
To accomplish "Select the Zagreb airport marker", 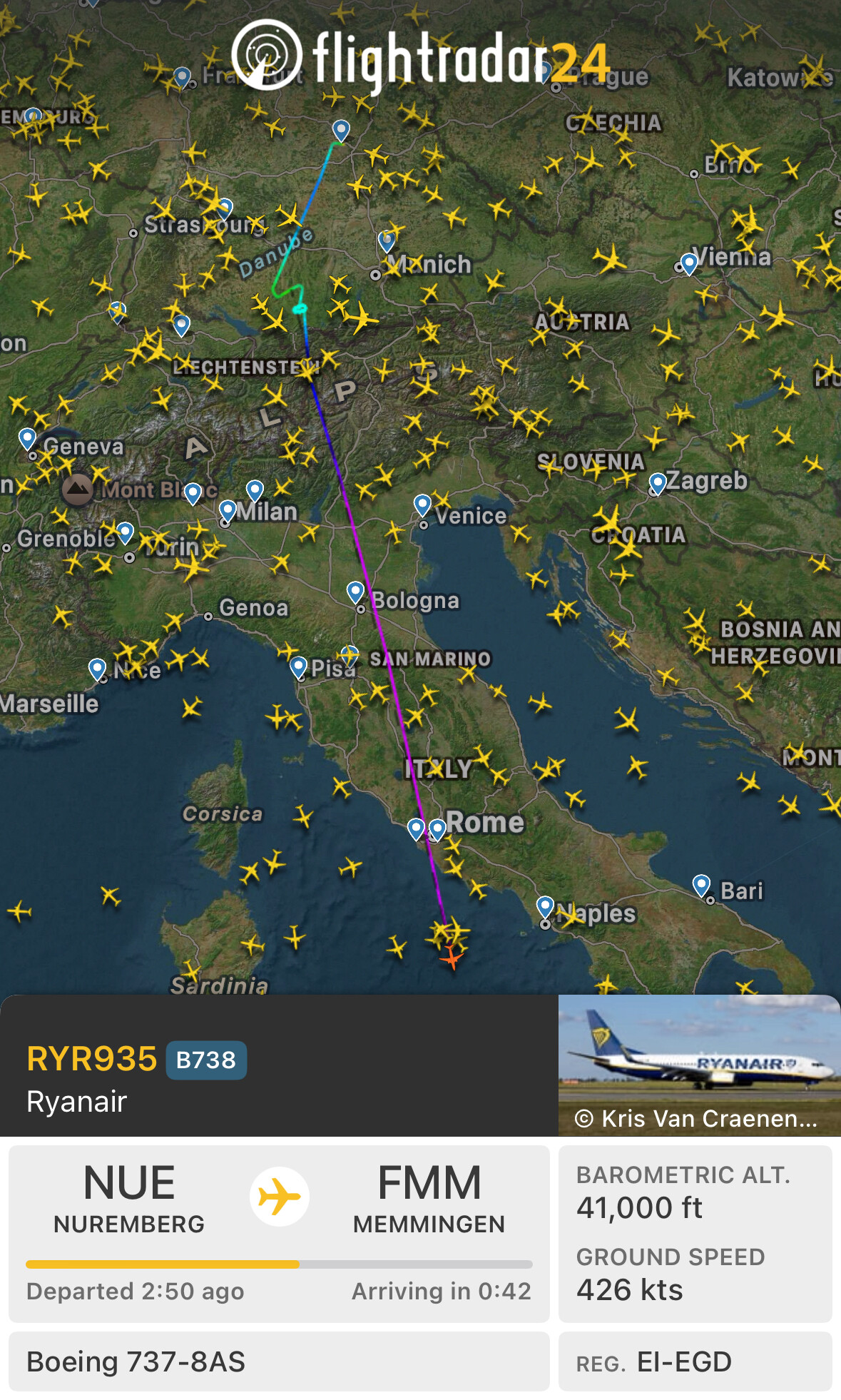I will [x=658, y=483].
